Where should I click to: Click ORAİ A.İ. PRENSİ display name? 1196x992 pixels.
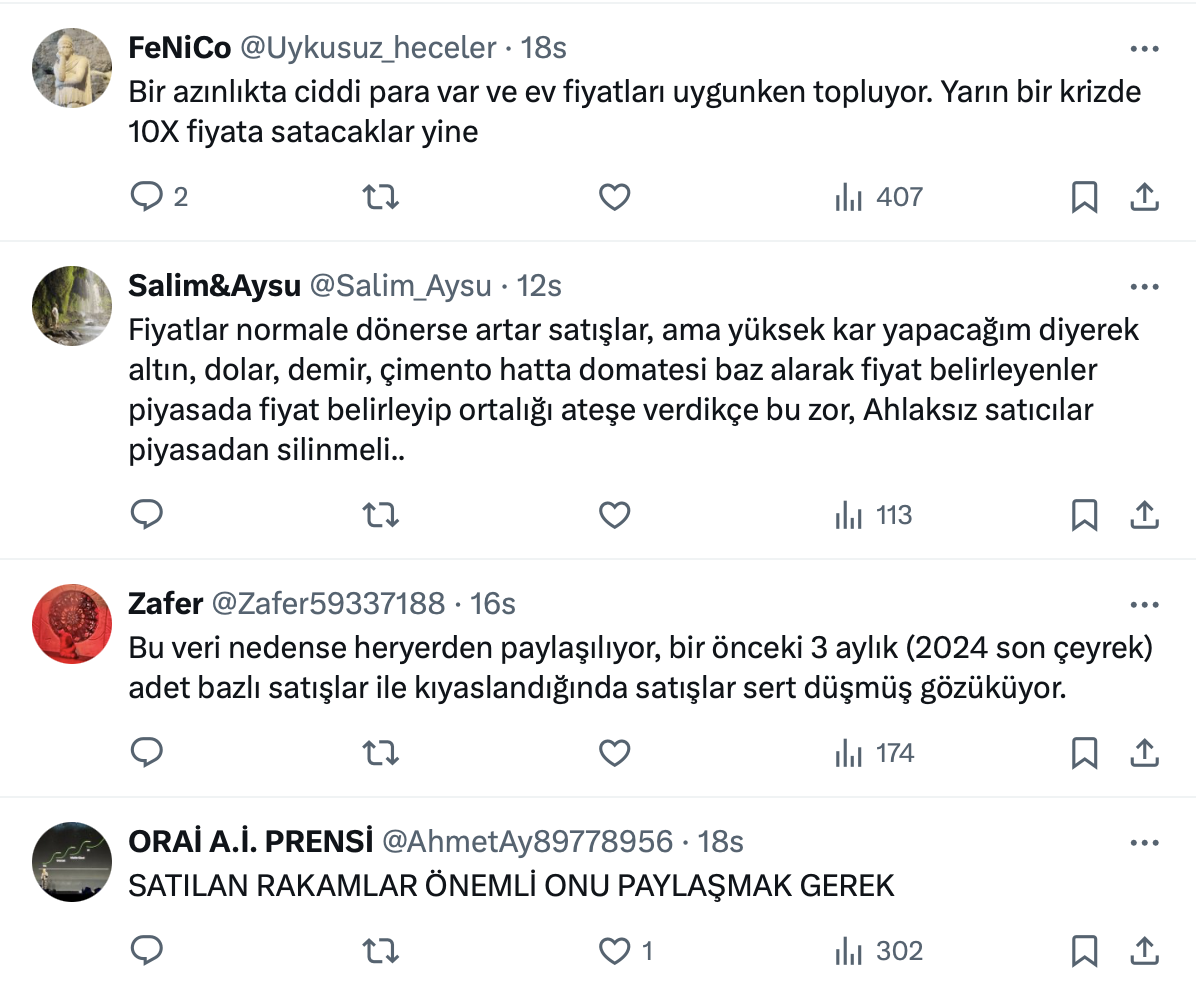click(x=250, y=842)
